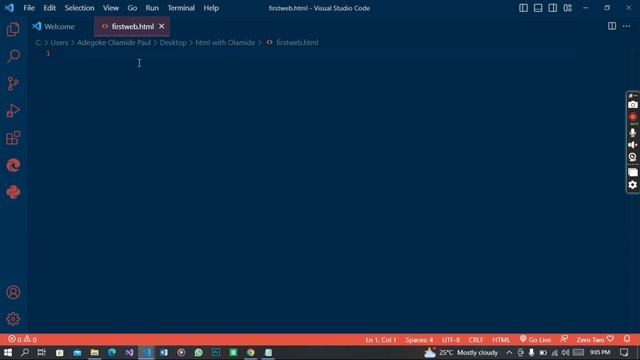Viewport: 640px width, 360px height.
Task: Toggle system audio speaker in recorder widget
Action: point(633,145)
